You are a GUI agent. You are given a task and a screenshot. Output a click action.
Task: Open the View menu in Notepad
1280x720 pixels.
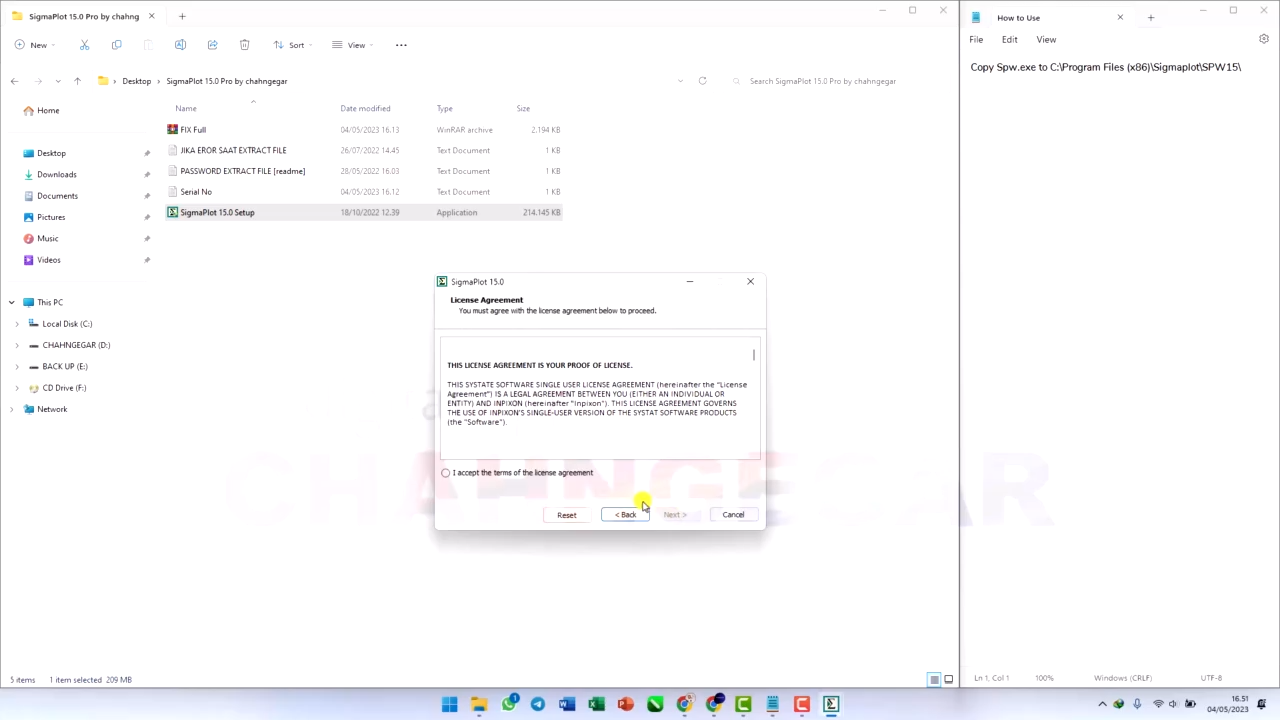(x=1046, y=39)
